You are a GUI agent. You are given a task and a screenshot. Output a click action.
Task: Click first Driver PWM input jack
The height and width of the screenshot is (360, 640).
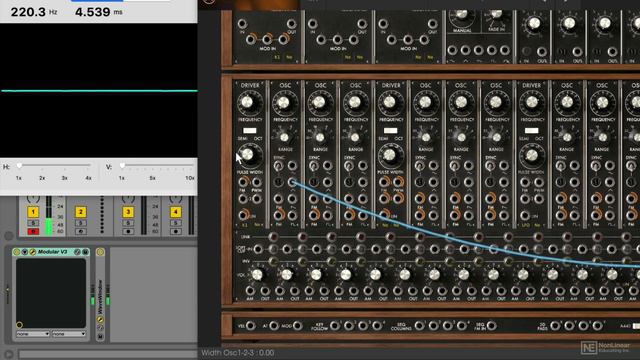pos(257,182)
